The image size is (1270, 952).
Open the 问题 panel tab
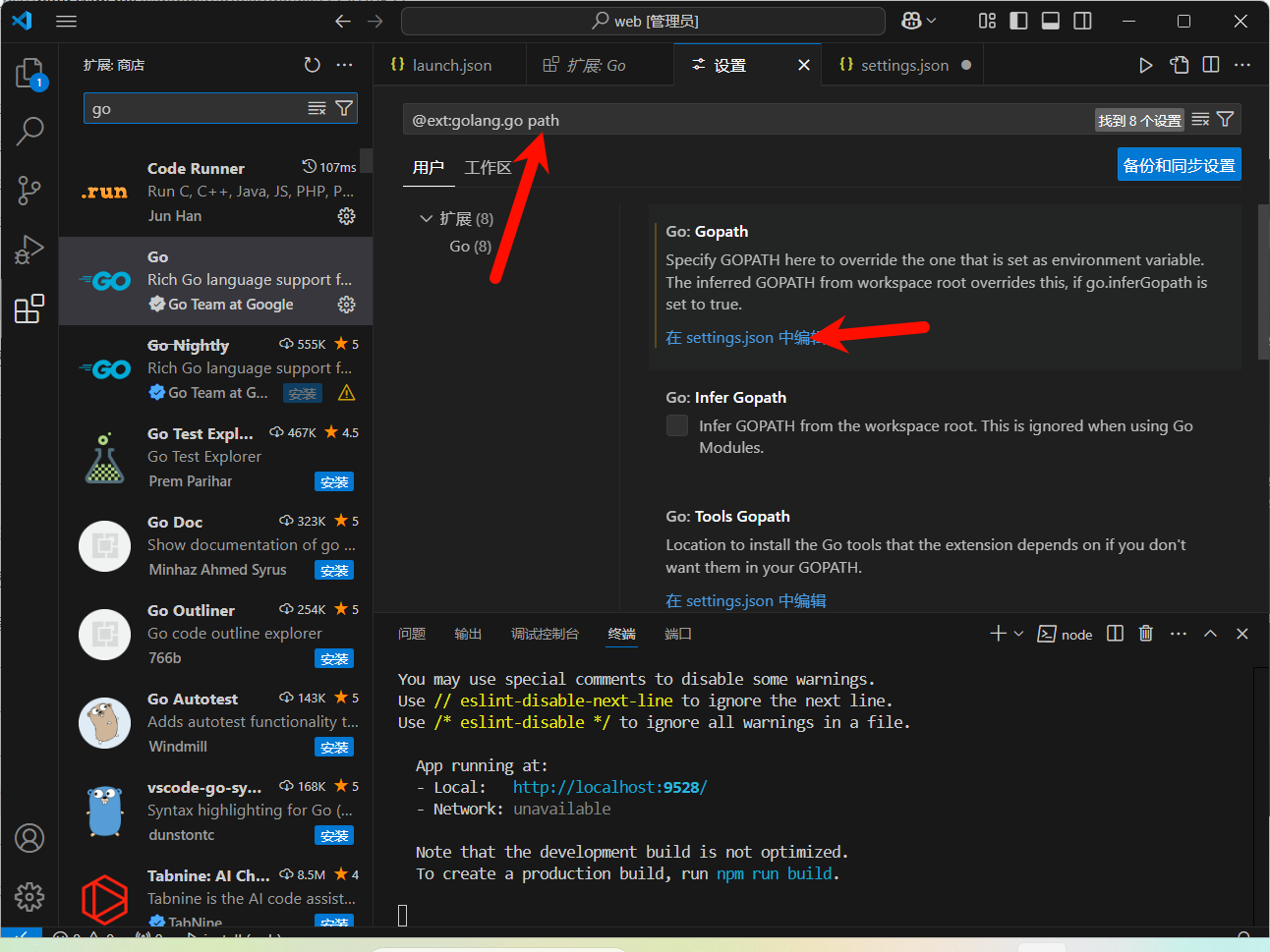[x=412, y=634]
